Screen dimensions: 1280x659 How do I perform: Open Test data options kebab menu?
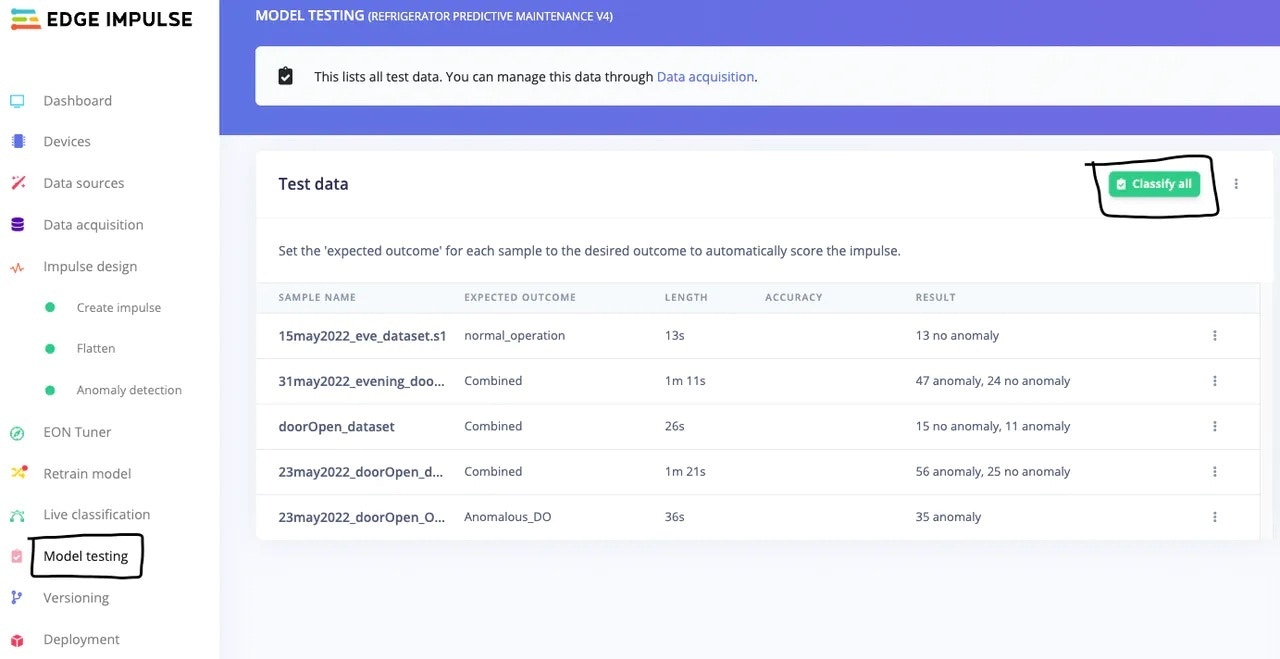(x=1236, y=184)
